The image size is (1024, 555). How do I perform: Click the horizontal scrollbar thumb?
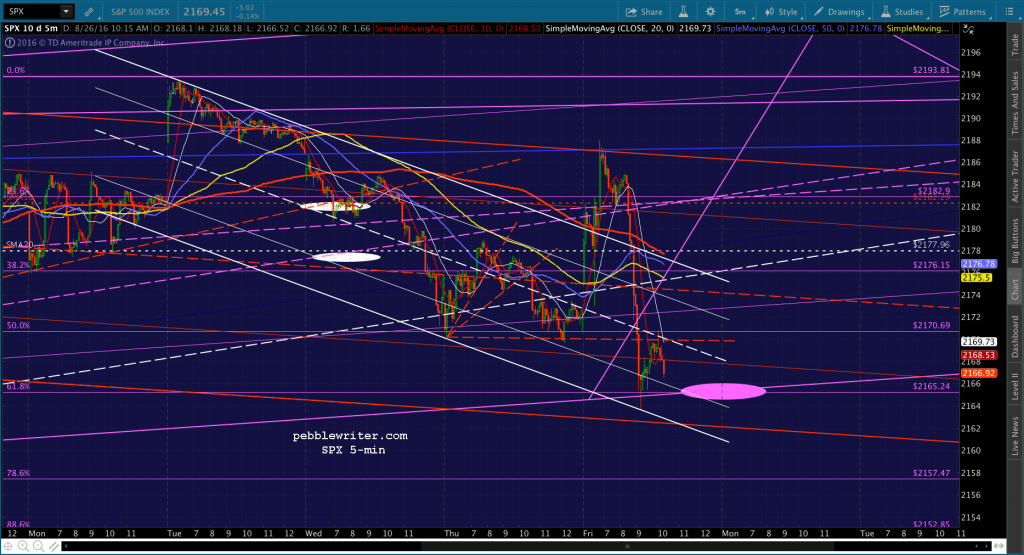pos(628,546)
